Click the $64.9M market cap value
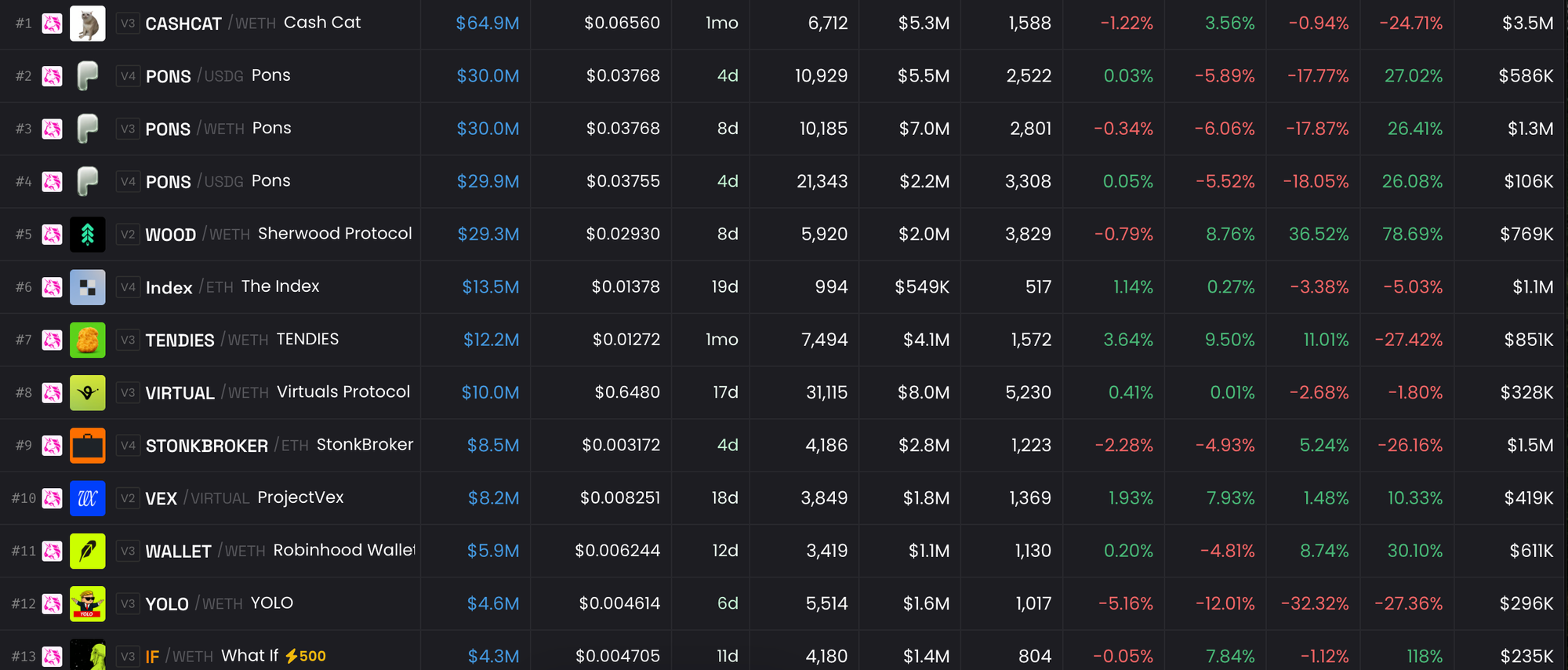This screenshot has height=670, width=1568. [x=488, y=24]
